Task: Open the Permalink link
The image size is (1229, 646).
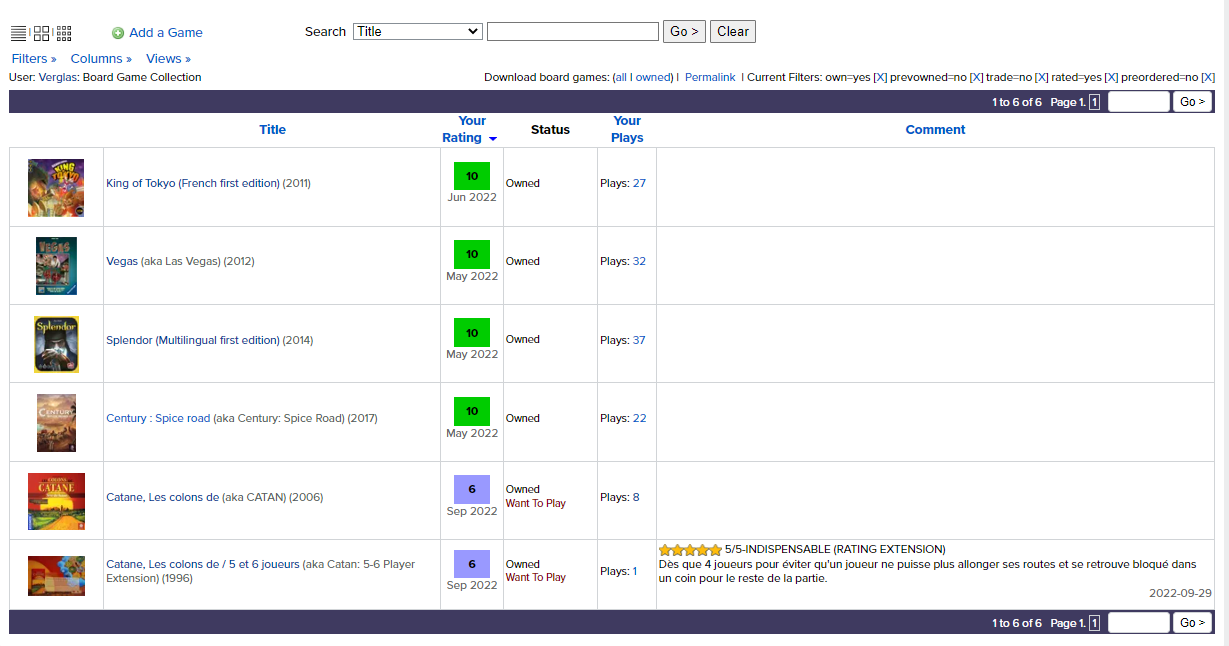Action: point(710,78)
